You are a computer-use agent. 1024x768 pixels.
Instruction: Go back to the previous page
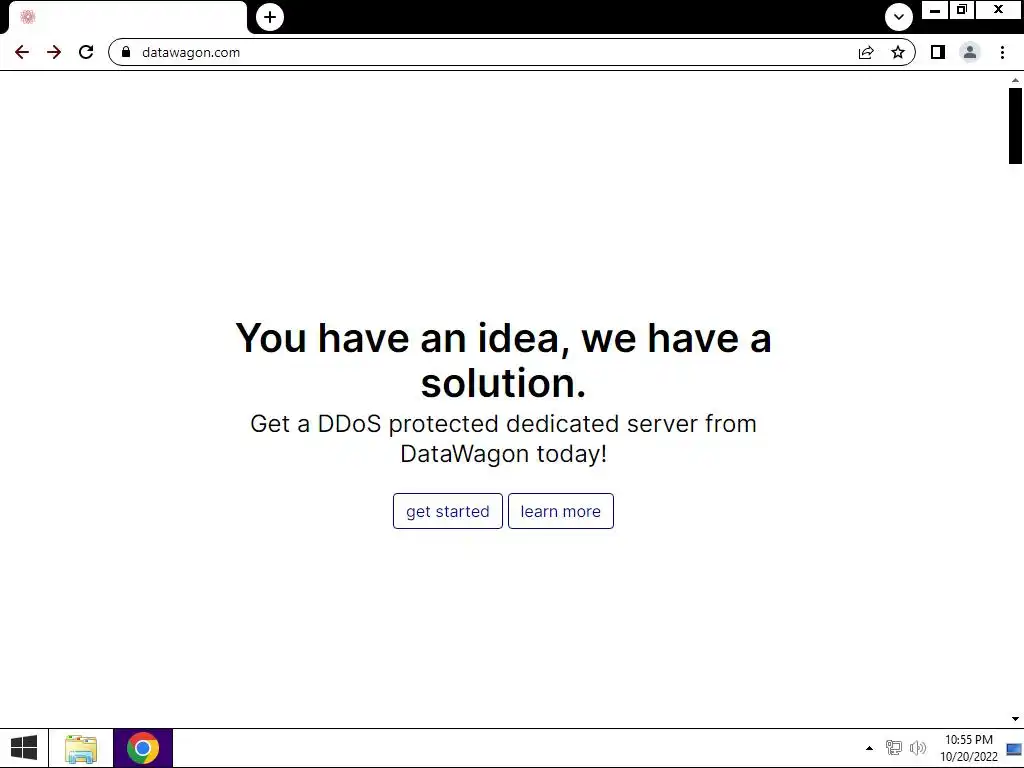pyautogui.click(x=22, y=52)
